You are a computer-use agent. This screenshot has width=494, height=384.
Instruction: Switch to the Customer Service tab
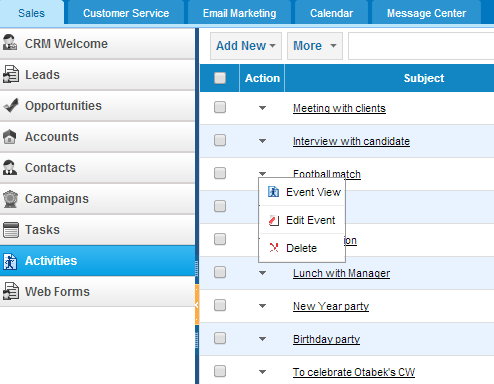click(x=126, y=13)
